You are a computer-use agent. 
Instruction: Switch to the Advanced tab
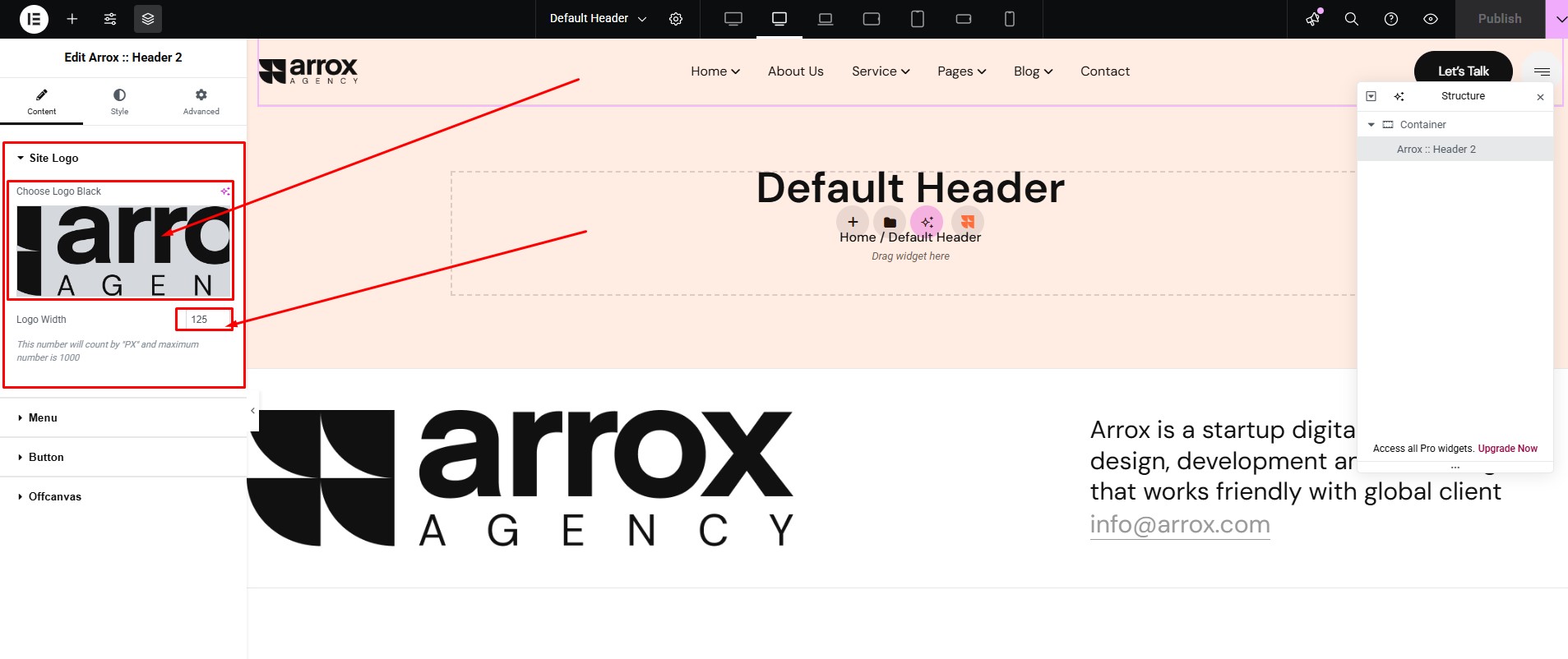point(201,101)
